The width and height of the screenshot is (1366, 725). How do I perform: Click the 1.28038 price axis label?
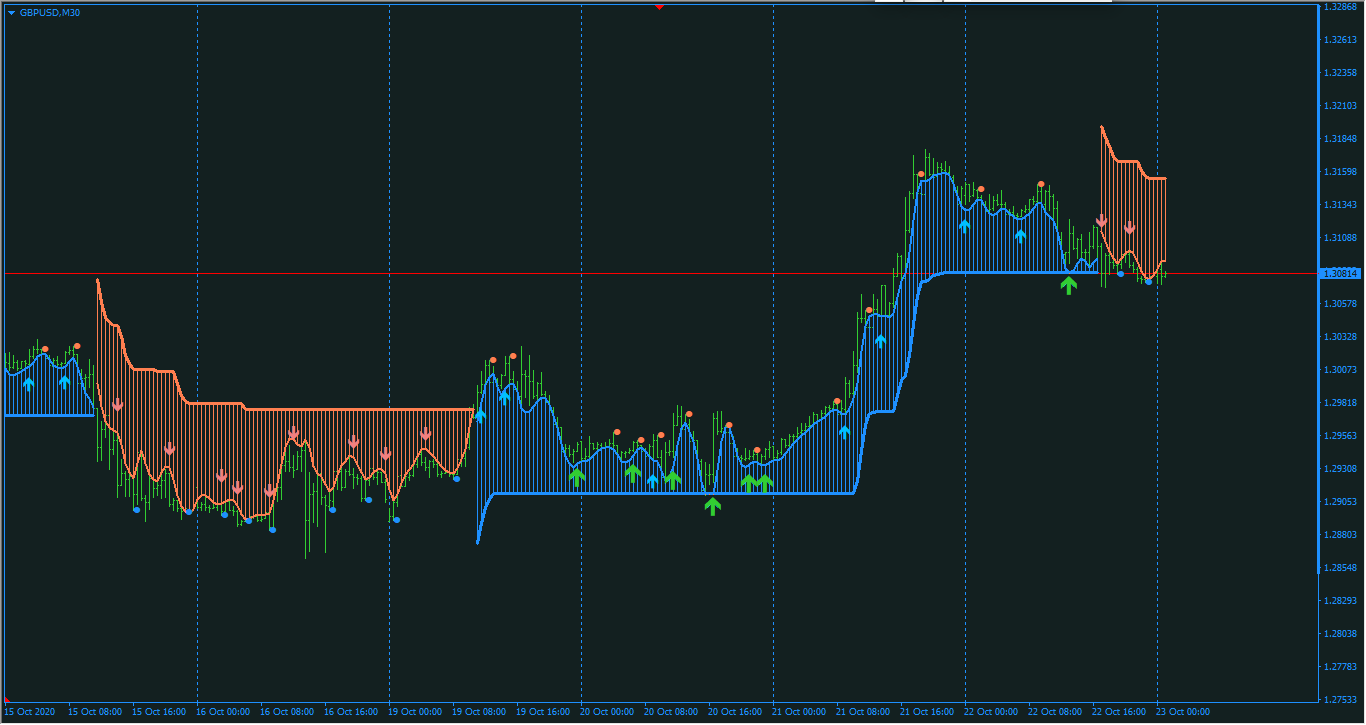1339,634
